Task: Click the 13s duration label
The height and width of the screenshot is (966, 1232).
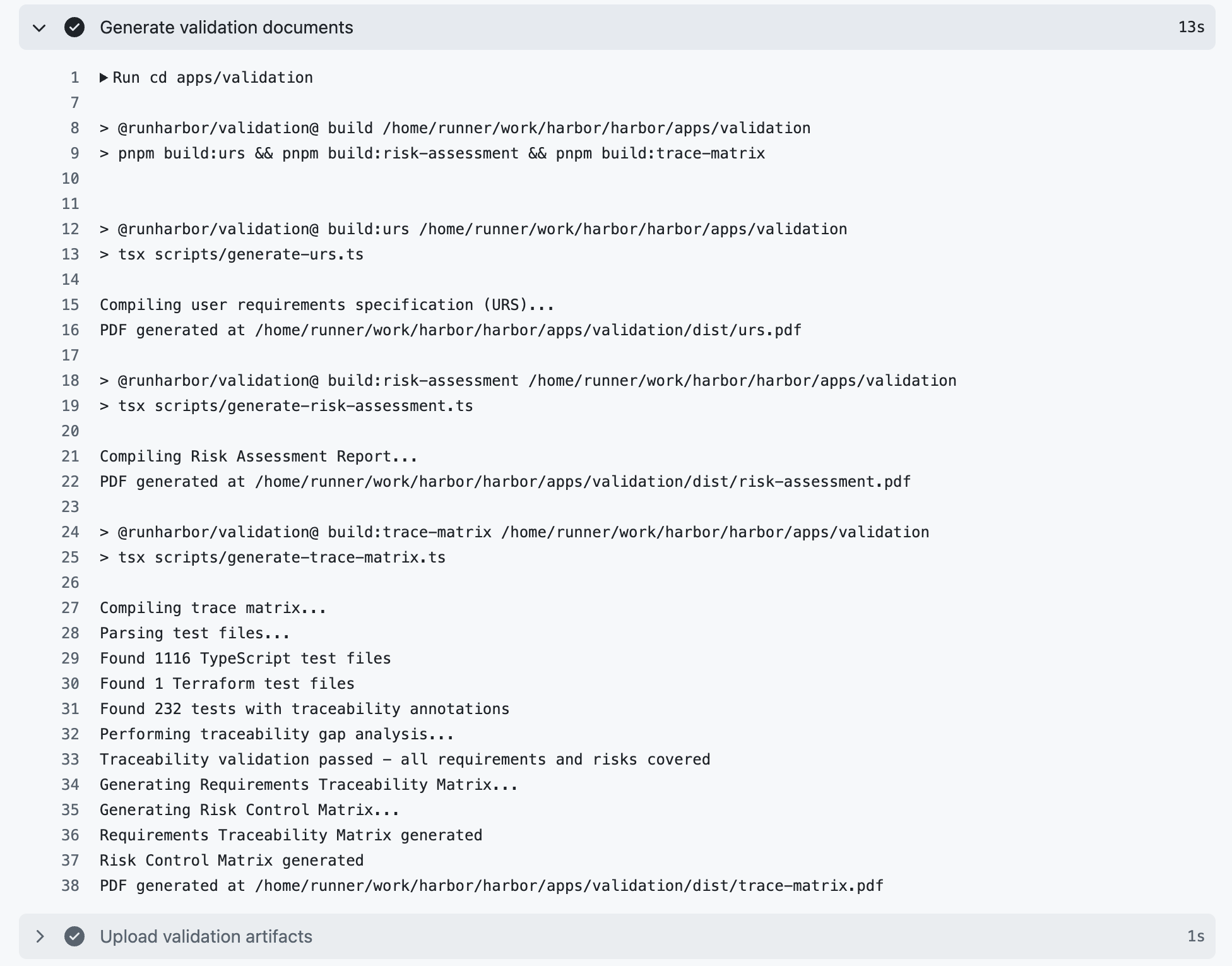Action: point(1190,27)
